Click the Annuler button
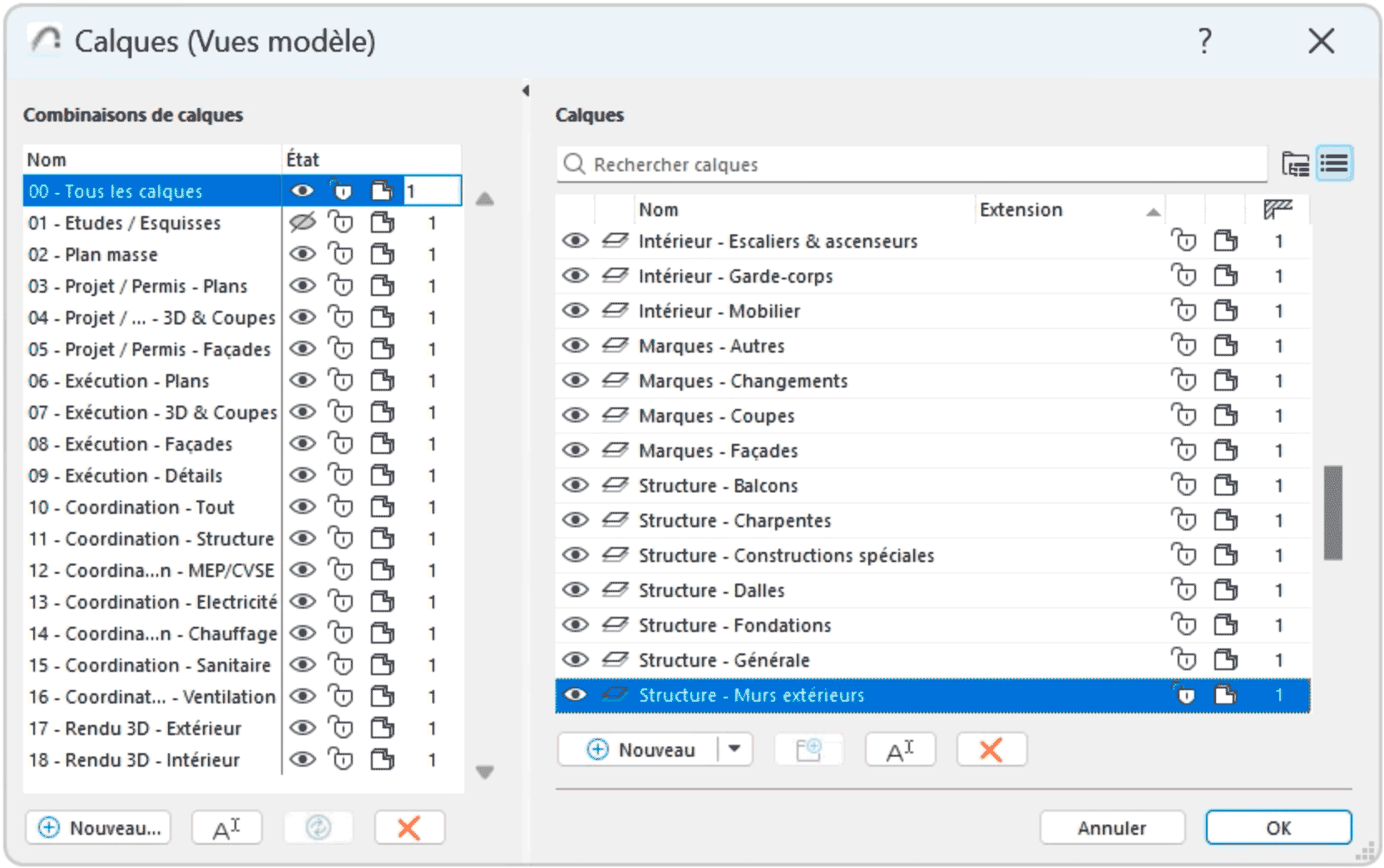1384x868 pixels. pos(1111,828)
